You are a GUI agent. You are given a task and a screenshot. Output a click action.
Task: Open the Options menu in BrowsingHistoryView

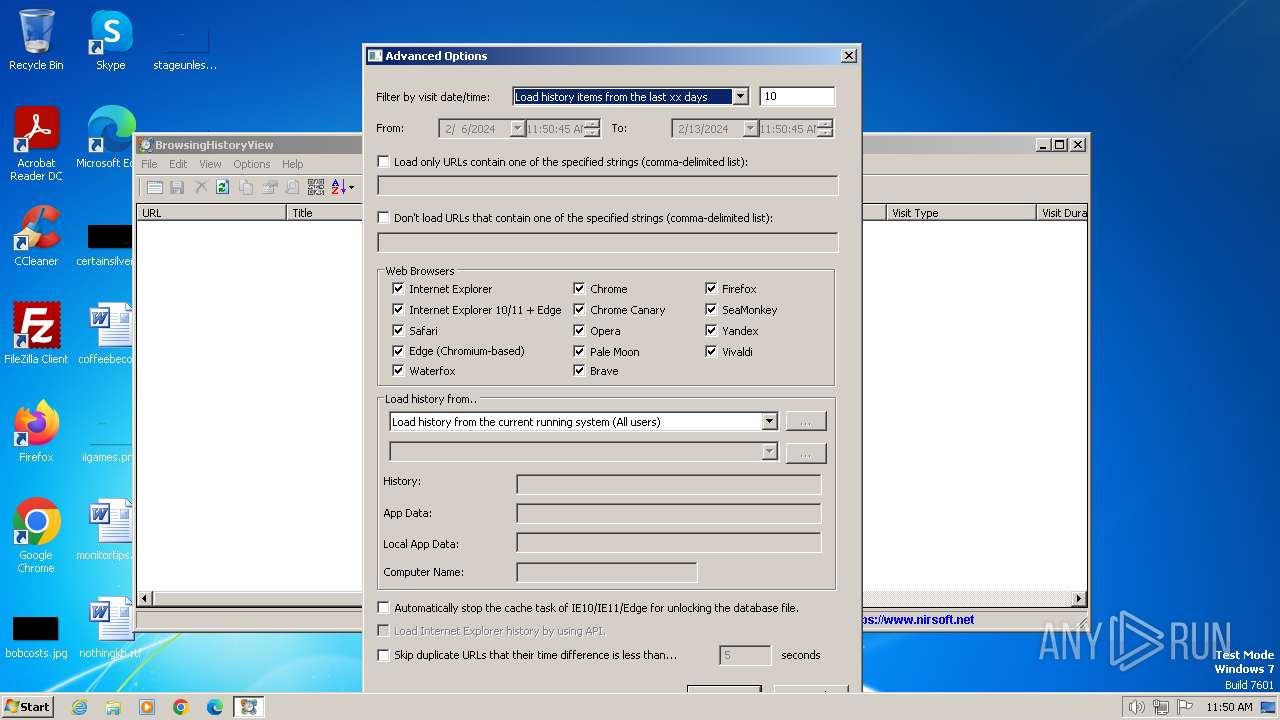(252, 164)
